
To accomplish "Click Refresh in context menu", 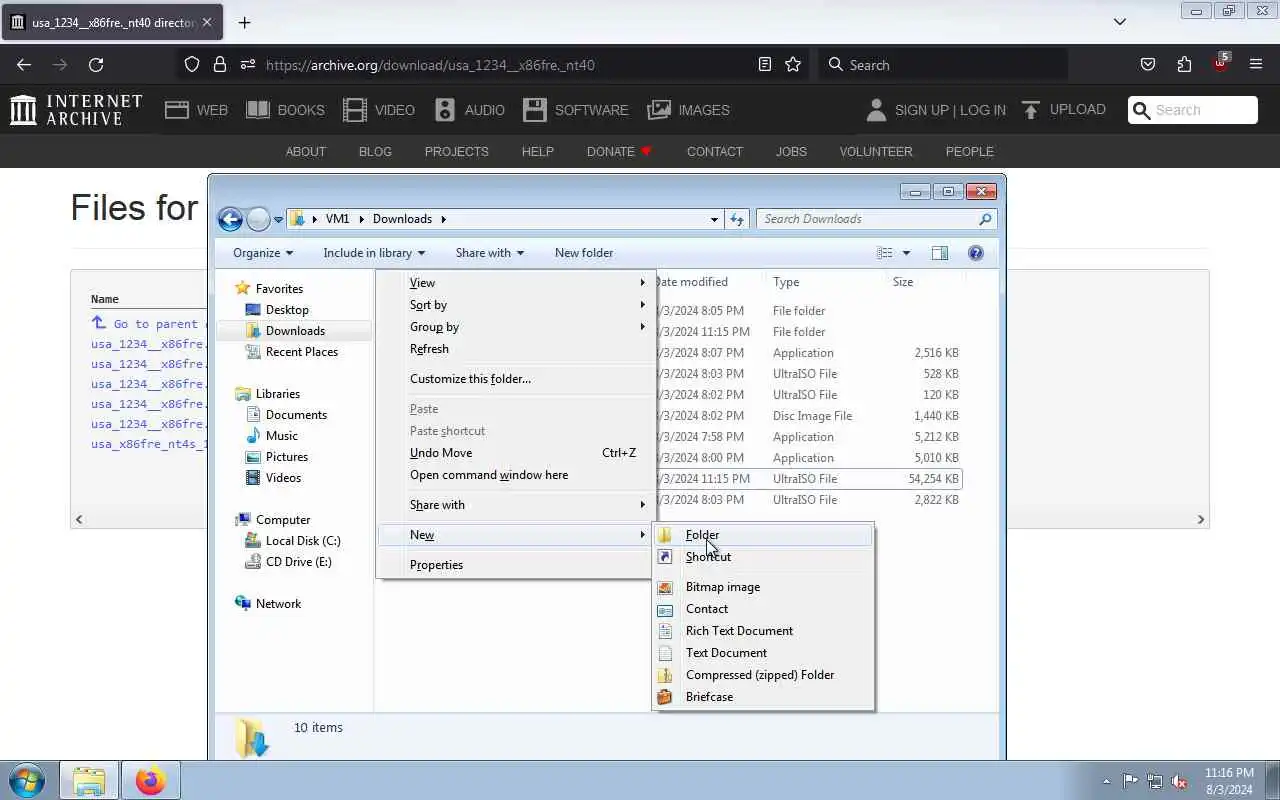I will click(515, 349).
